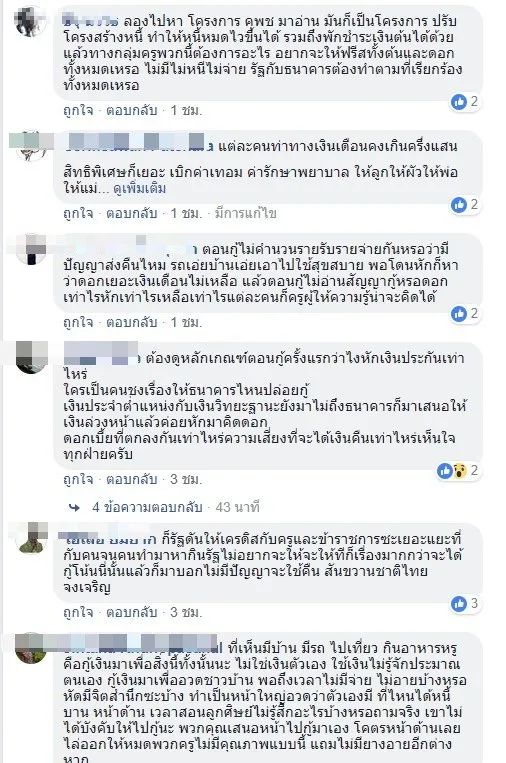
Task: Click the 1 ชม. timestamp on the third comment
Action: coord(186,322)
